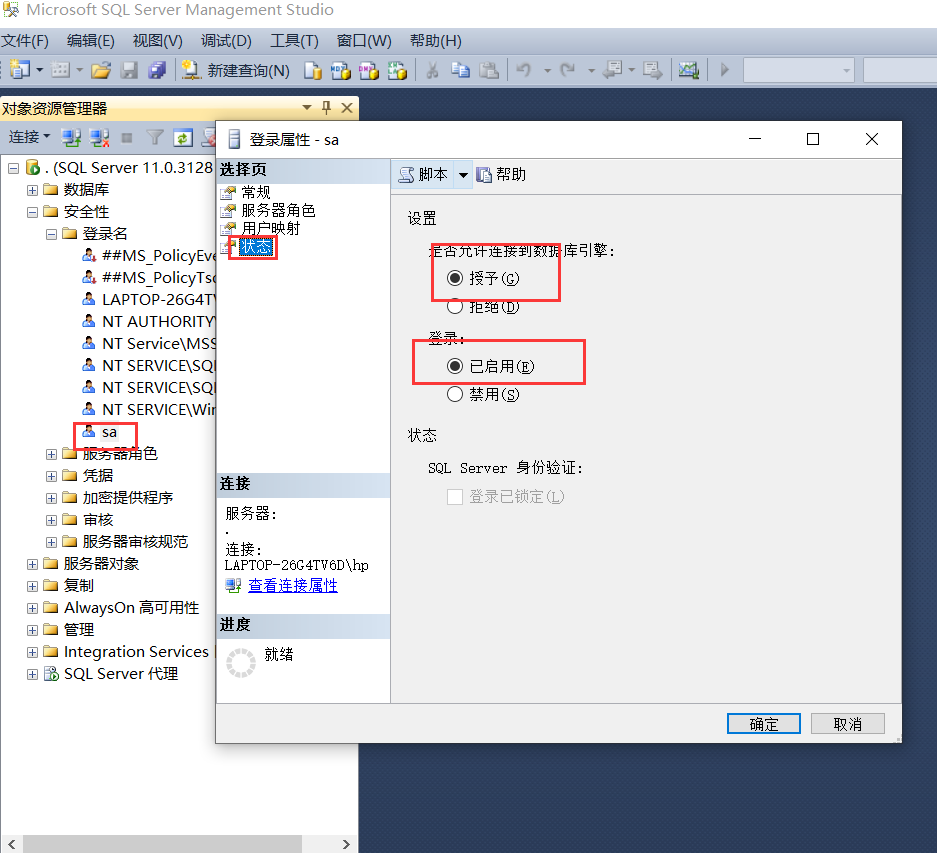This screenshot has height=853, width=937.
Task: Click the Copy icon in the toolbar
Action: pos(460,71)
